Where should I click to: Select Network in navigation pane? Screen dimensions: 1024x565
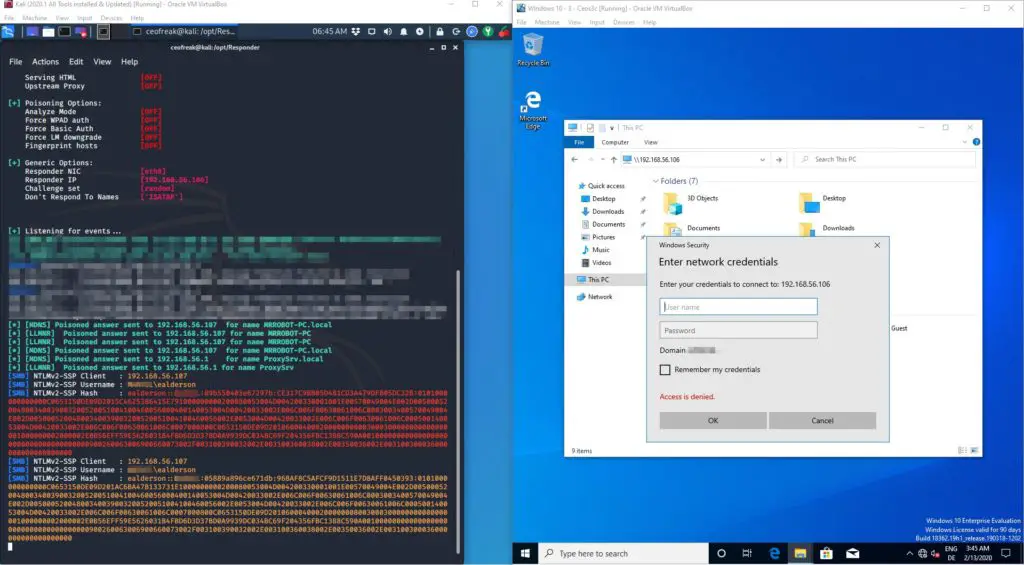coord(595,297)
